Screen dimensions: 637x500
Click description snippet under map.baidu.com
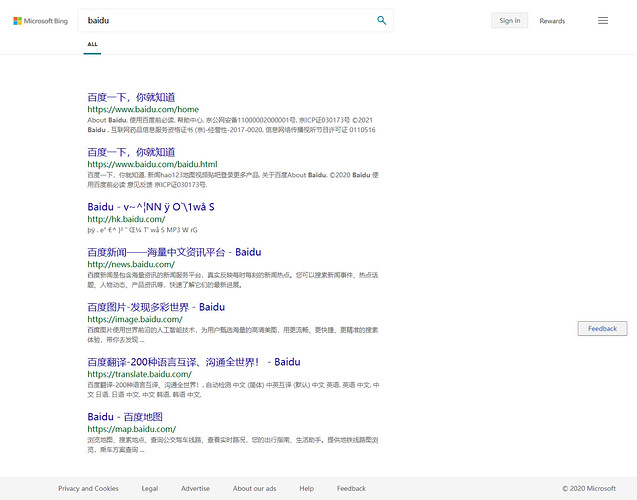[x=233, y=444]
